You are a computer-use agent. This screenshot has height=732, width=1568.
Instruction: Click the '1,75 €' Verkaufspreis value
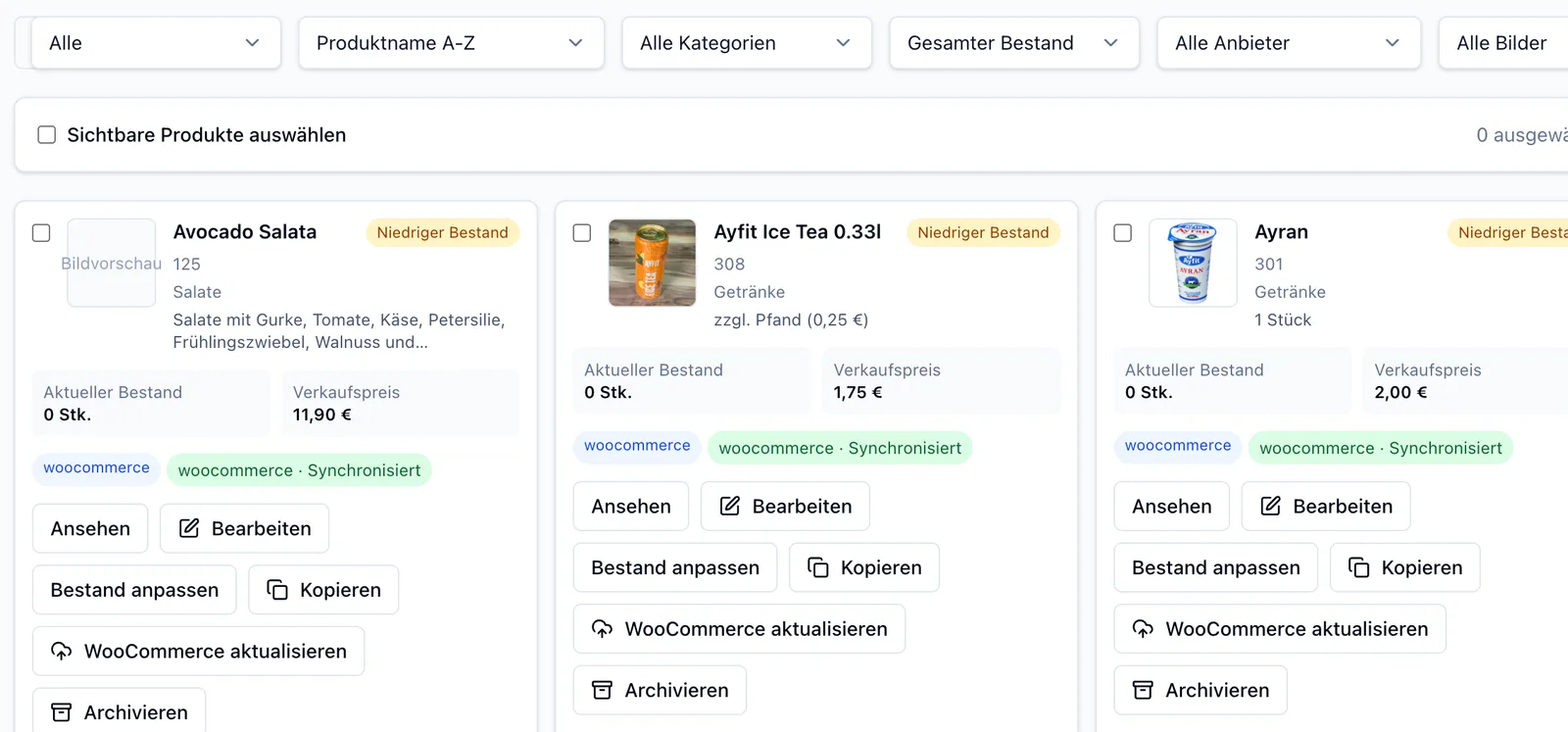(857, 392)
